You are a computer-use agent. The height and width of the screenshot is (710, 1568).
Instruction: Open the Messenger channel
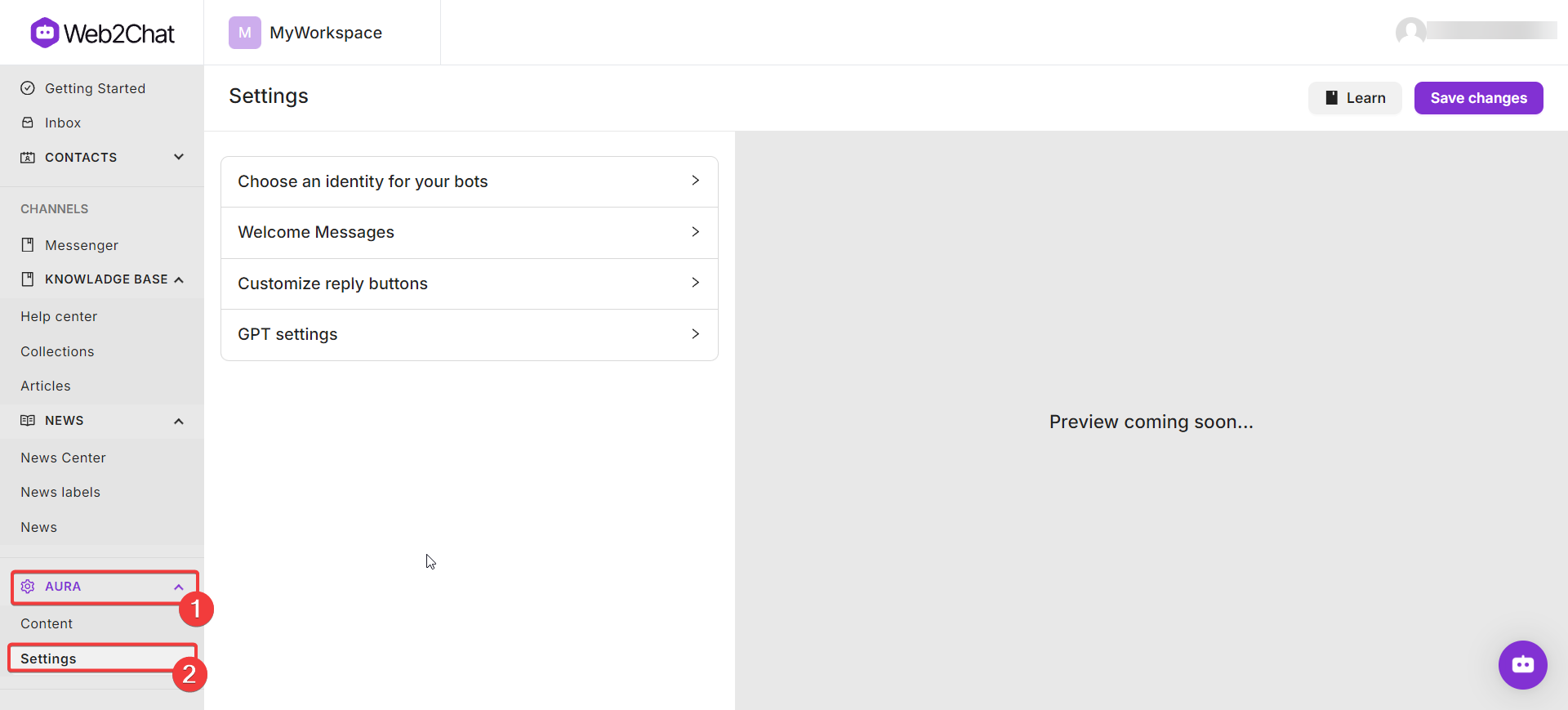click(x=82, y=245)
